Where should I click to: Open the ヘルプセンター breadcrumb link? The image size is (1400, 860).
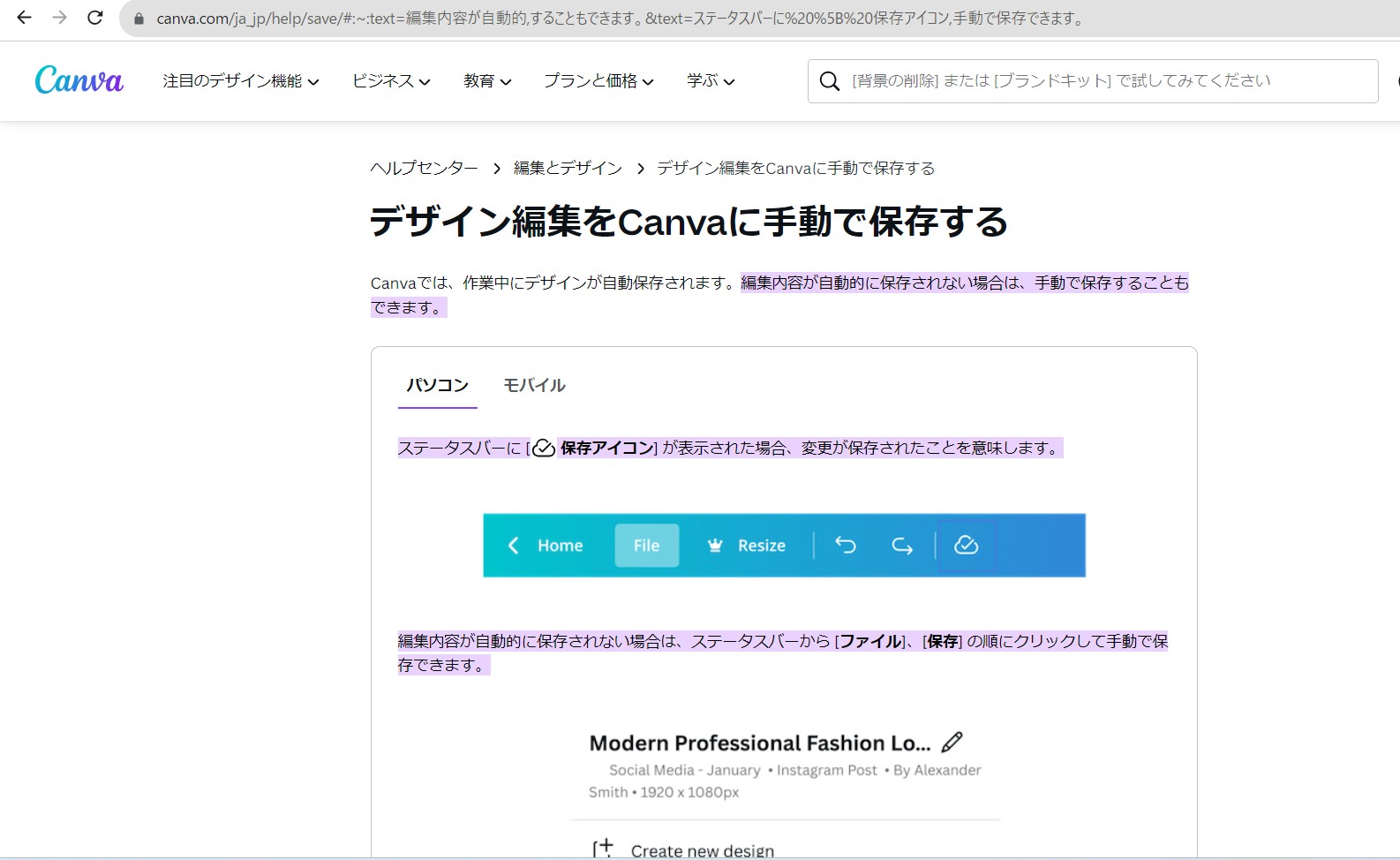(424, 168)
